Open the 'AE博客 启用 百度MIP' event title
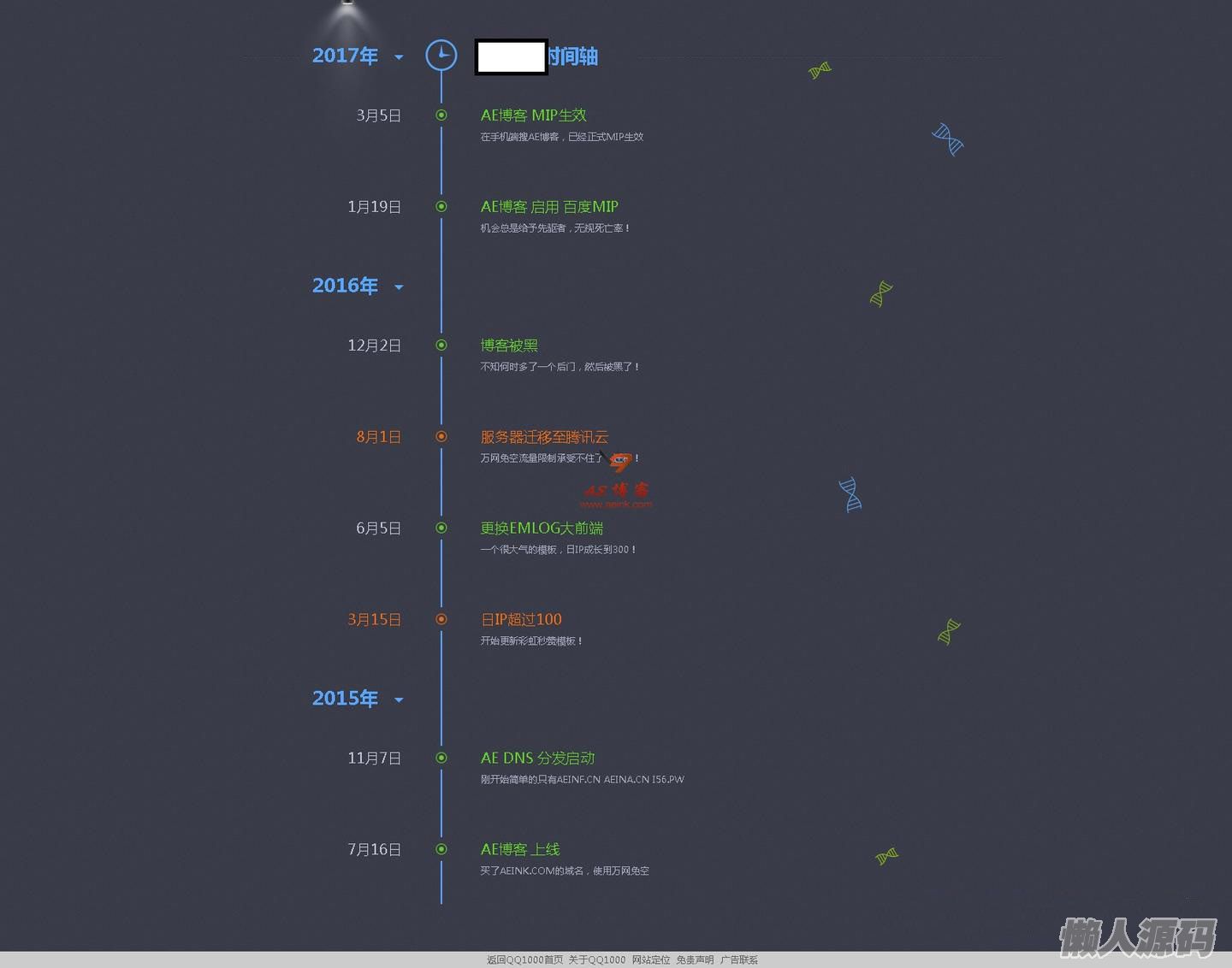 click(549, 207)
